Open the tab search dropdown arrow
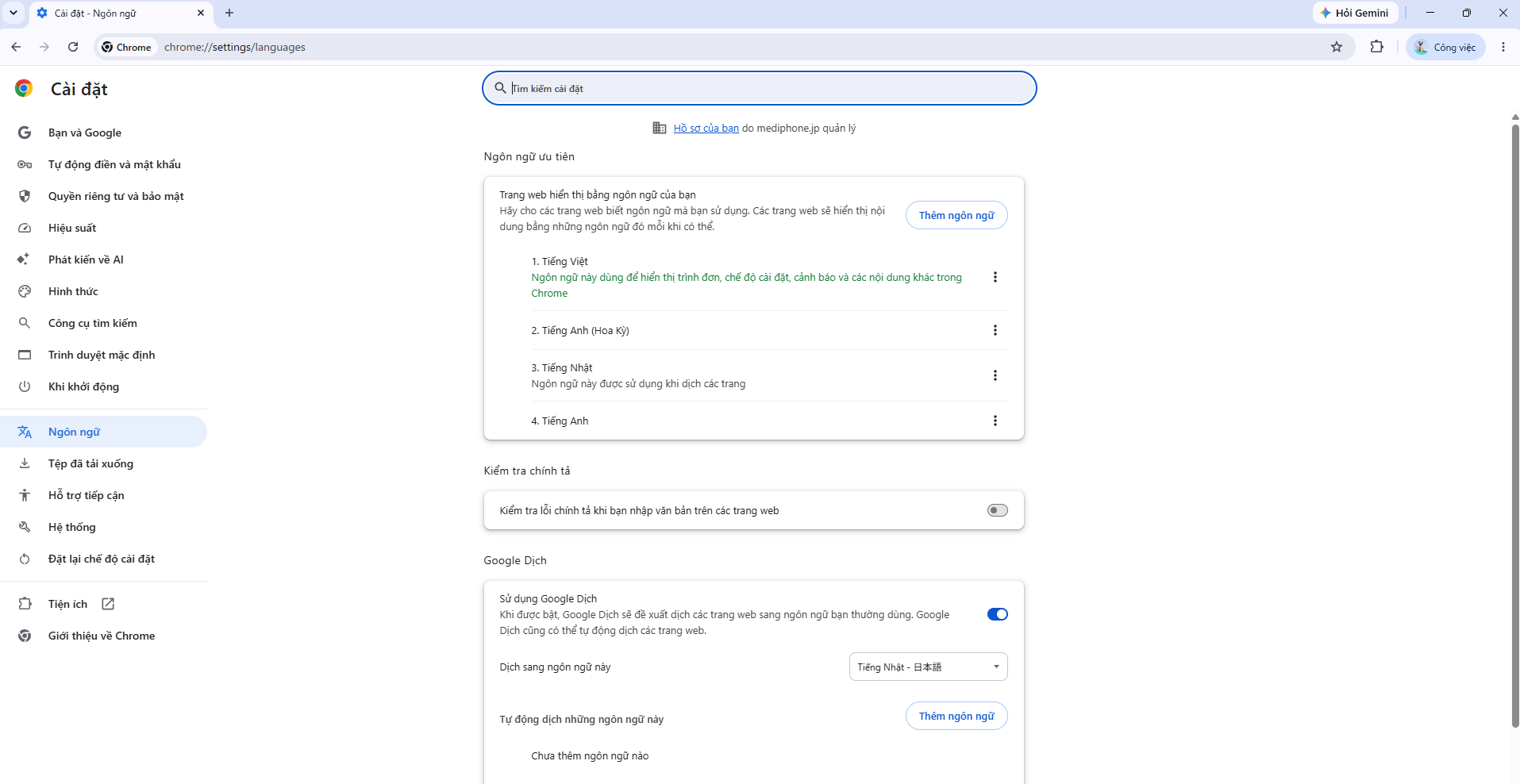The width and height of the screenshot is (1520, 784). [13, 13]
